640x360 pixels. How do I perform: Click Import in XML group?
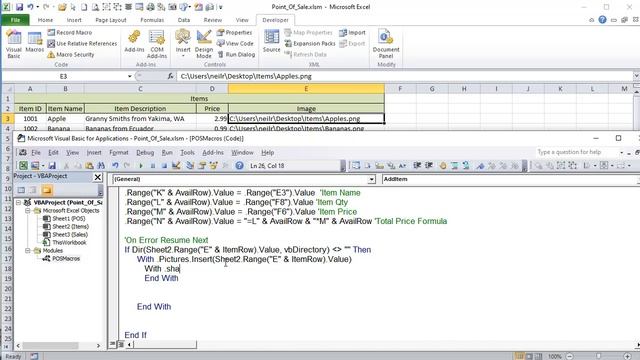353,32
